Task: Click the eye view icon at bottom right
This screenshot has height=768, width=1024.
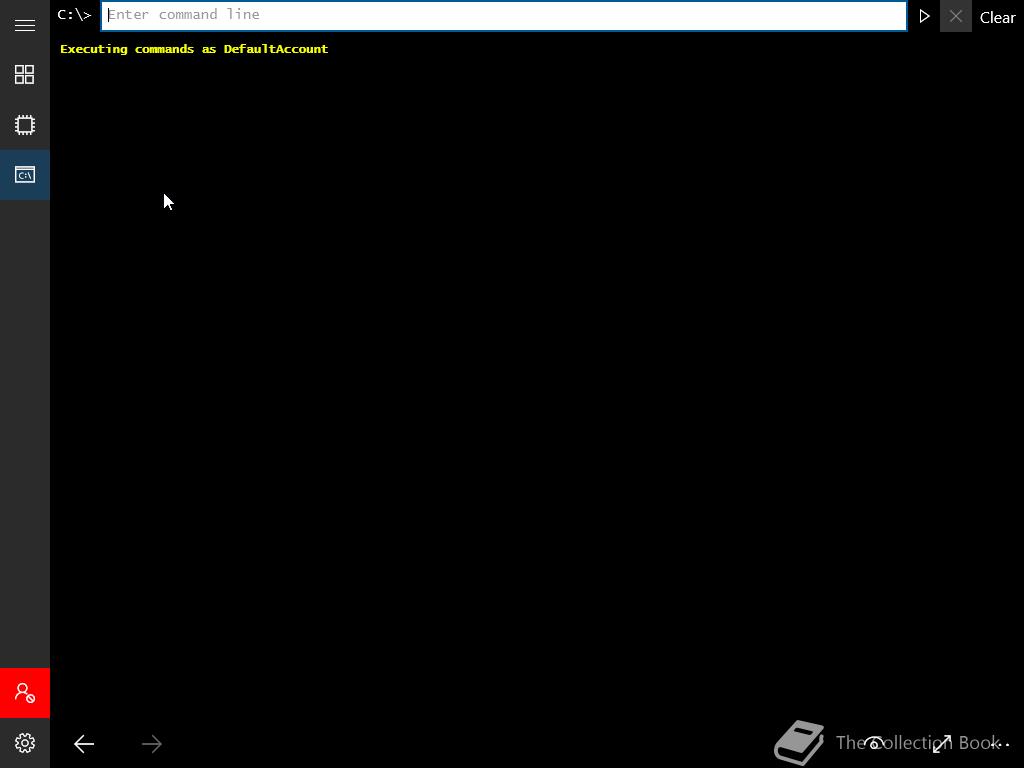Action: coord(875,743)
